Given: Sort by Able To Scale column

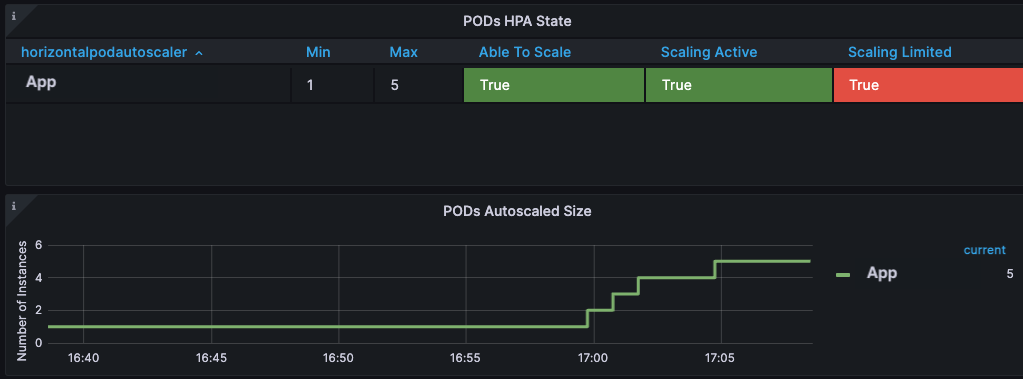Looking at the screenshot, I should tap(525, 52).
